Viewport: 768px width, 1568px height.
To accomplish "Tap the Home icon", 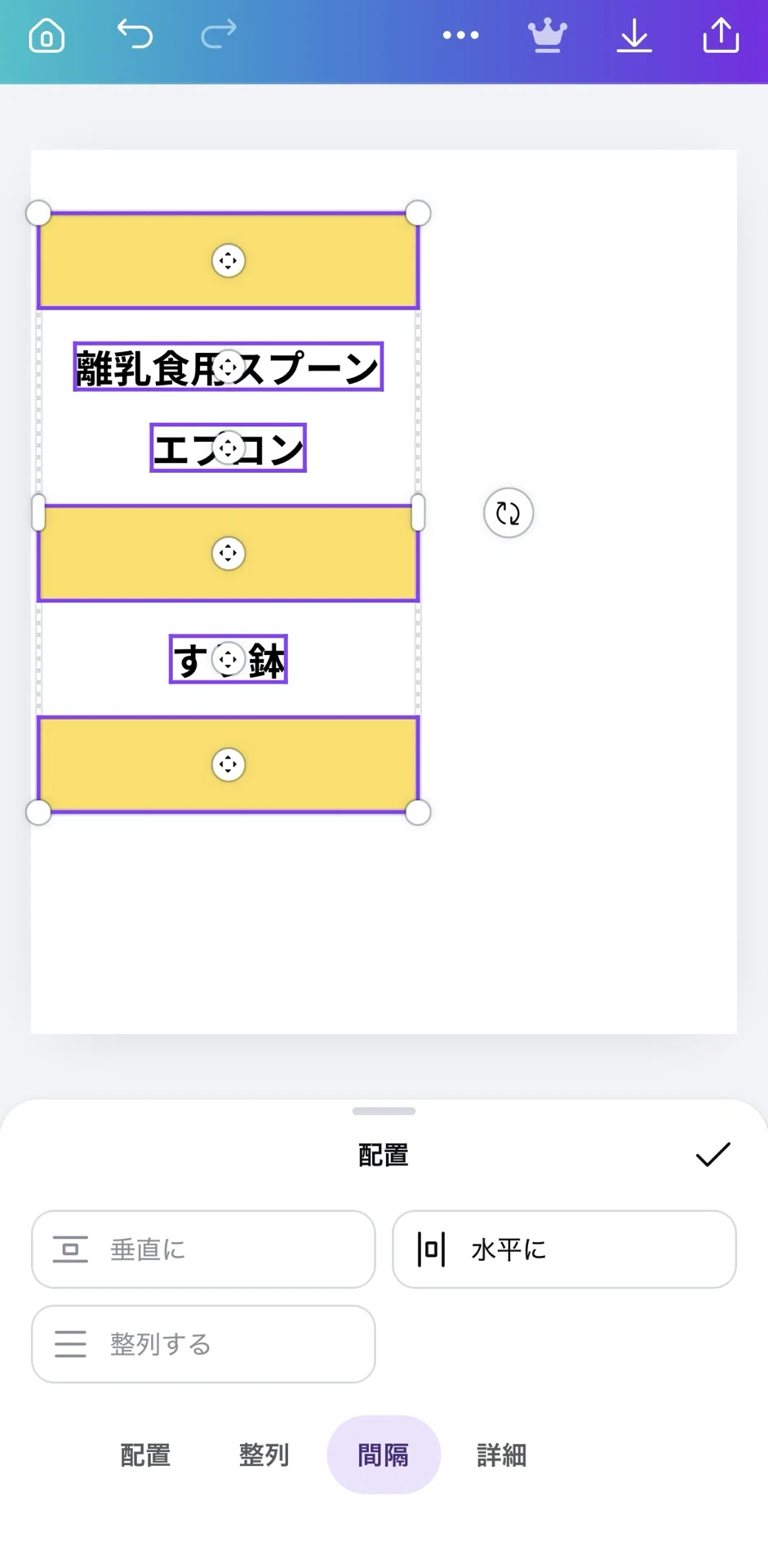I will point(47,36).
